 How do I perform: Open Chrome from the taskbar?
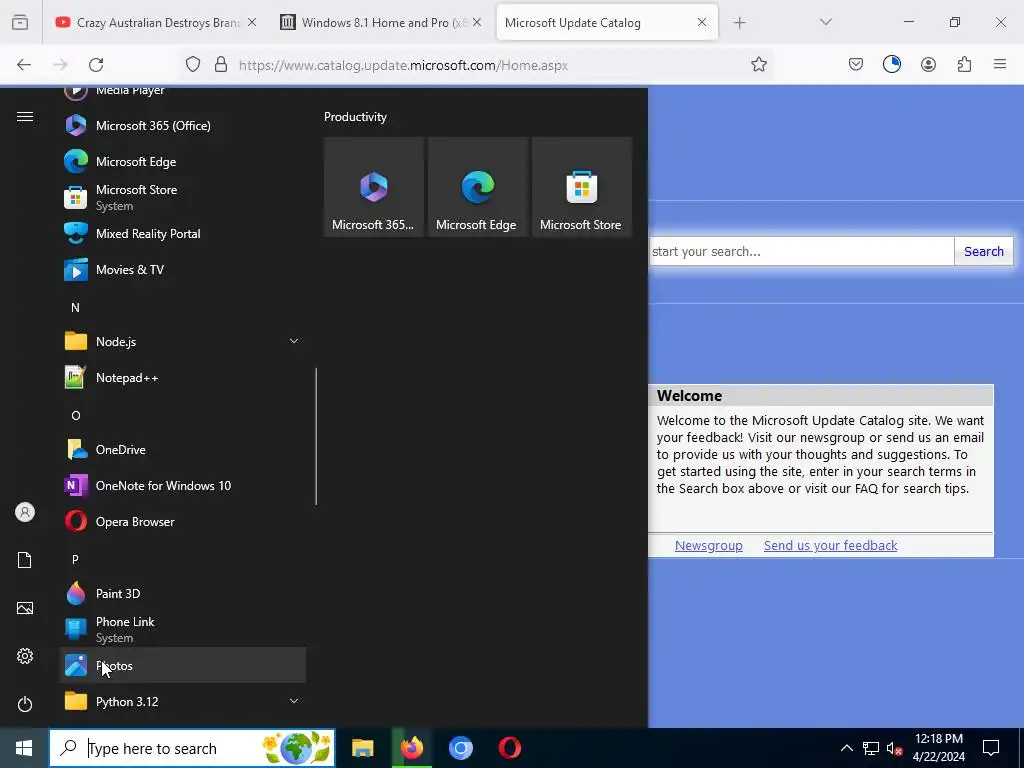point(461,748)
